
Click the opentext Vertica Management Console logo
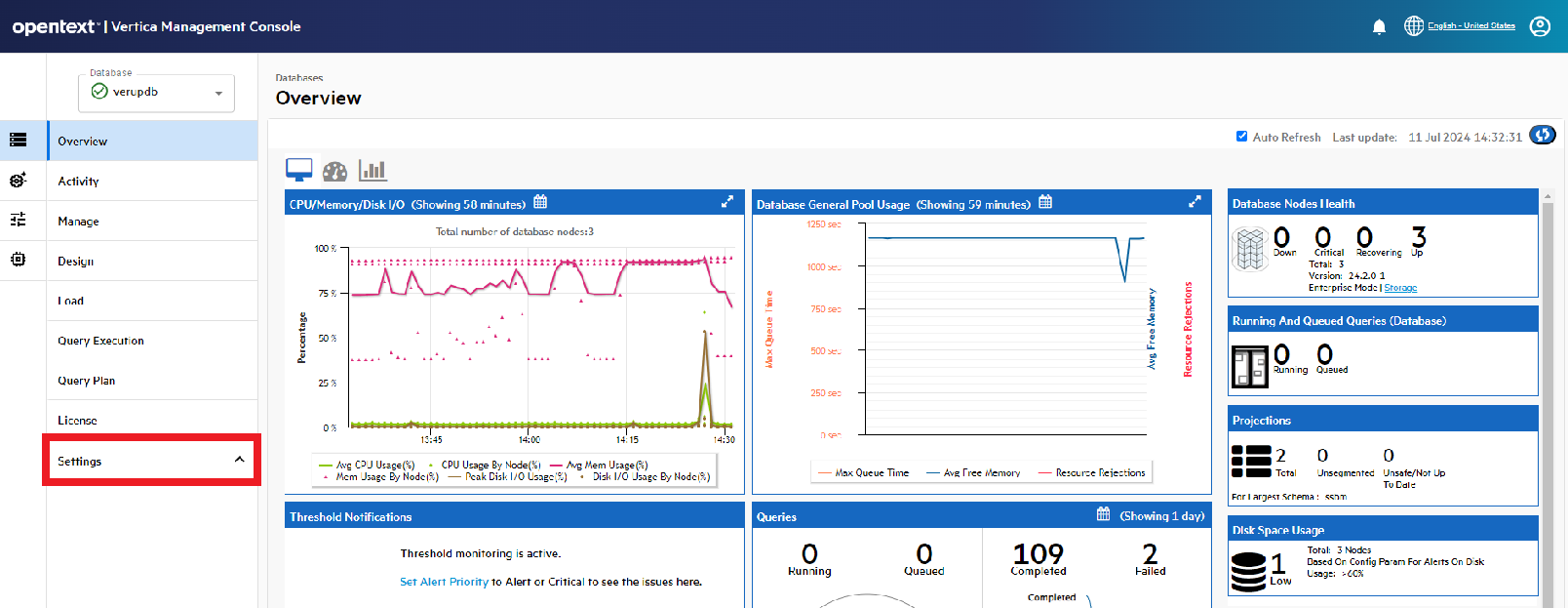[156, 26]
